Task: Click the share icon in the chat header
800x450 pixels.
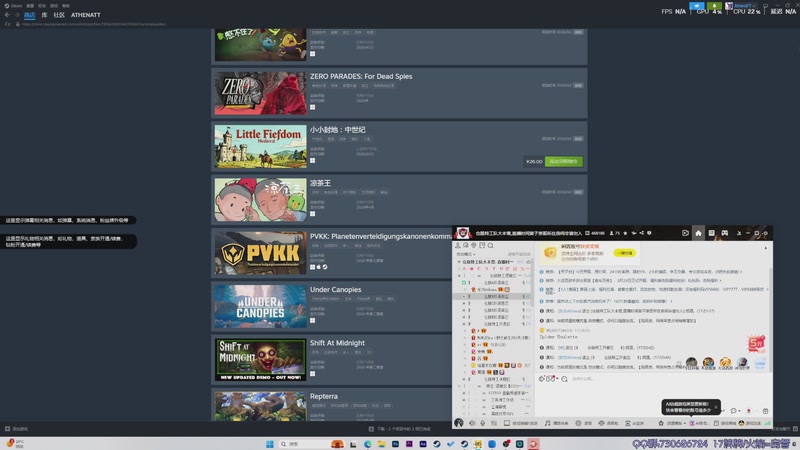Action: click(x=641, y=233)
